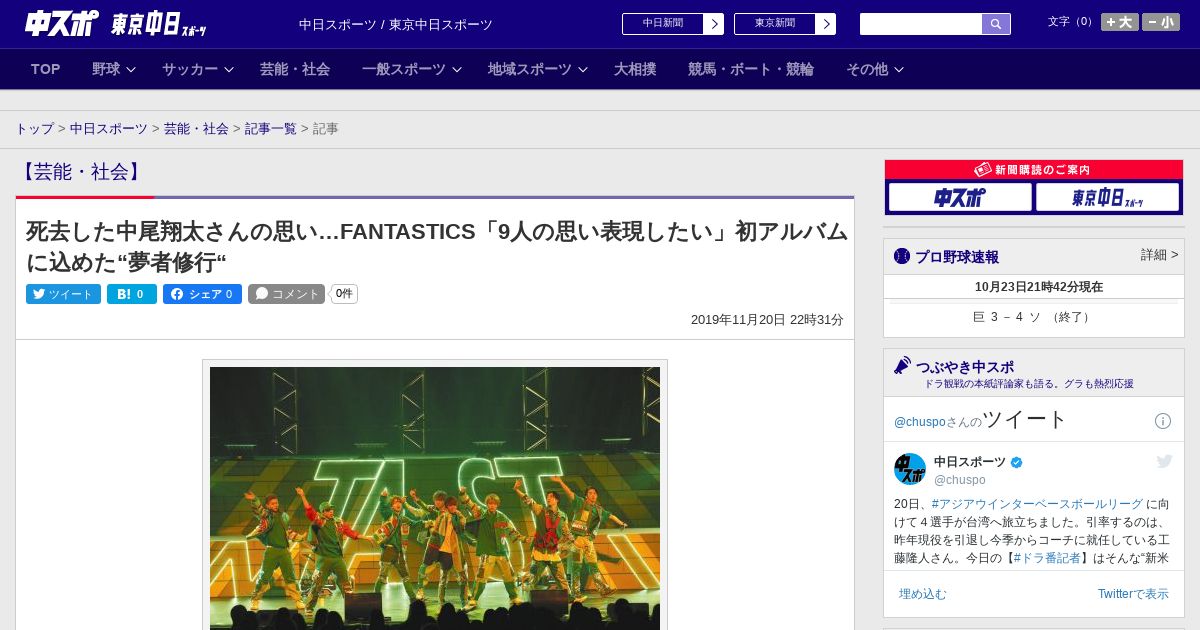
Task: Open the 芸能・社会 menu item
Action: (x=295, y=69)
